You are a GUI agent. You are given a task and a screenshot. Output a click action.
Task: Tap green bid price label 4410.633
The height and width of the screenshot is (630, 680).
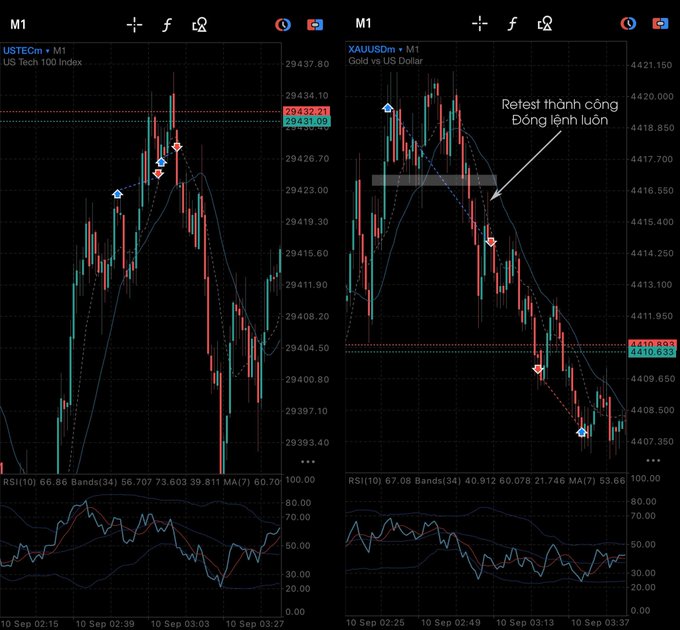(652, 352)
